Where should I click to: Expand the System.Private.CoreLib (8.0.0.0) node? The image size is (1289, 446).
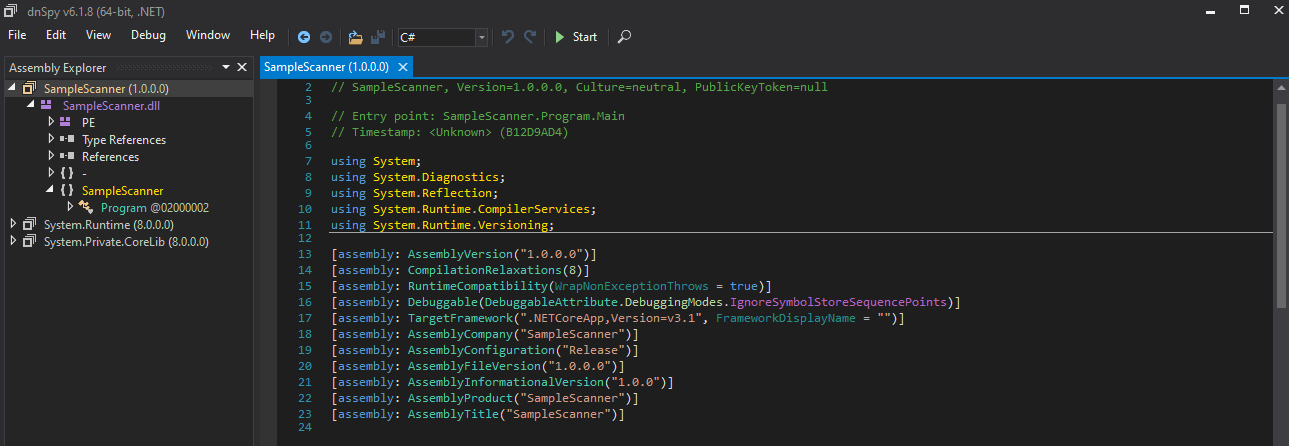tap(13, 241)
